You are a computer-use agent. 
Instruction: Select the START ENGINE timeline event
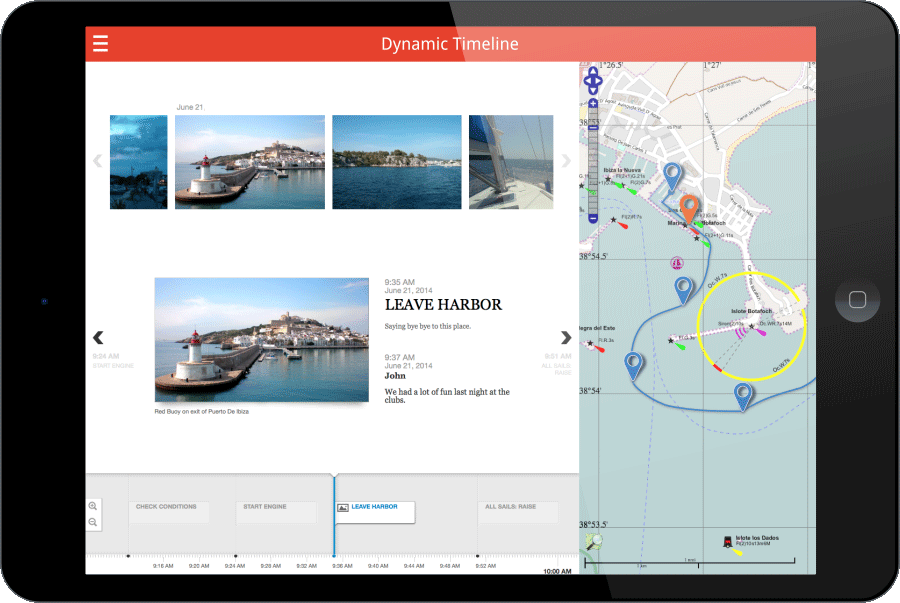(276, 512)
